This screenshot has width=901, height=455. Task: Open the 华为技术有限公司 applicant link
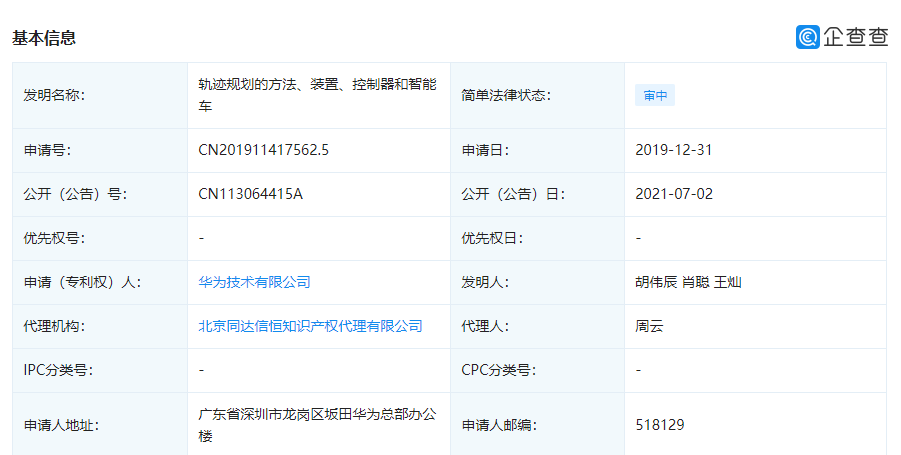click(x=254, y=282)
